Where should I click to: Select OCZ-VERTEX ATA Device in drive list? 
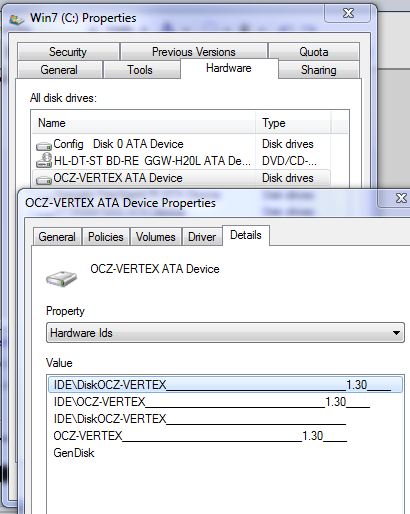181,178
